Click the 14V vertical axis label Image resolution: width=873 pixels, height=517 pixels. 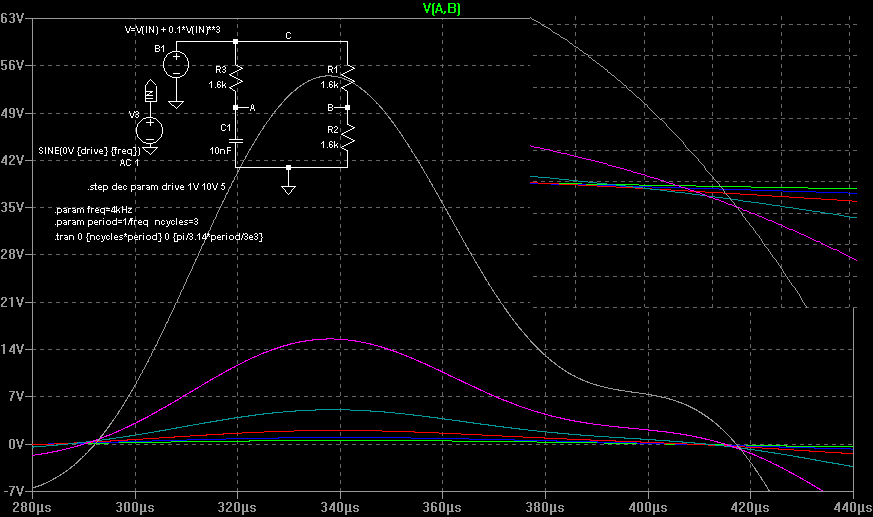click(12, 349)
